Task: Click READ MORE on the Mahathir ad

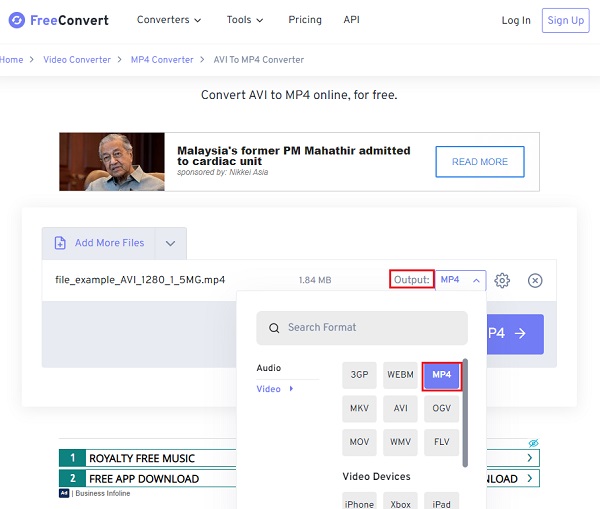Action: pos(480,162)
